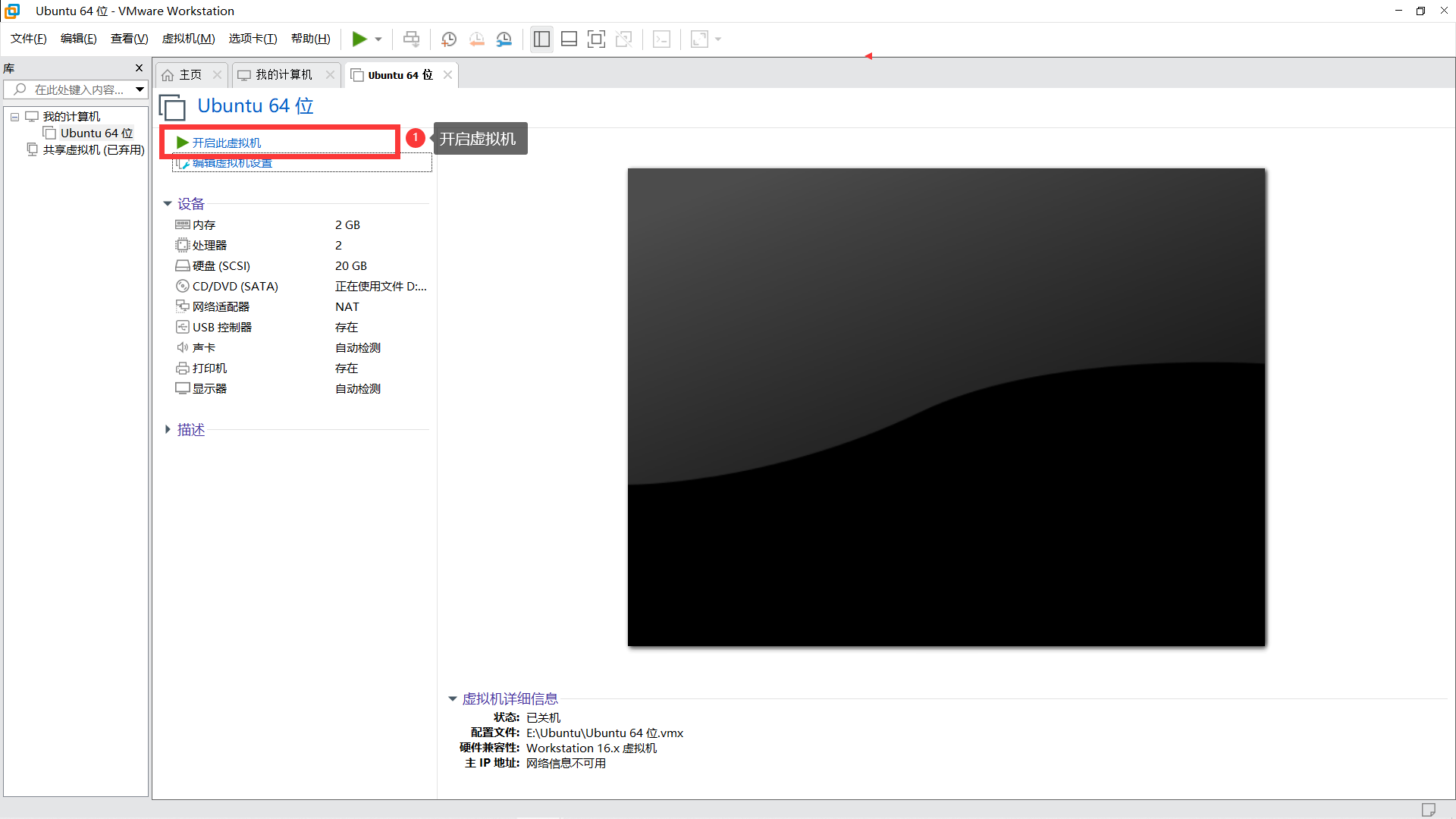Open the 选项卡 menu
This screenshot has height=819, width=1456.
click(253, 39)
